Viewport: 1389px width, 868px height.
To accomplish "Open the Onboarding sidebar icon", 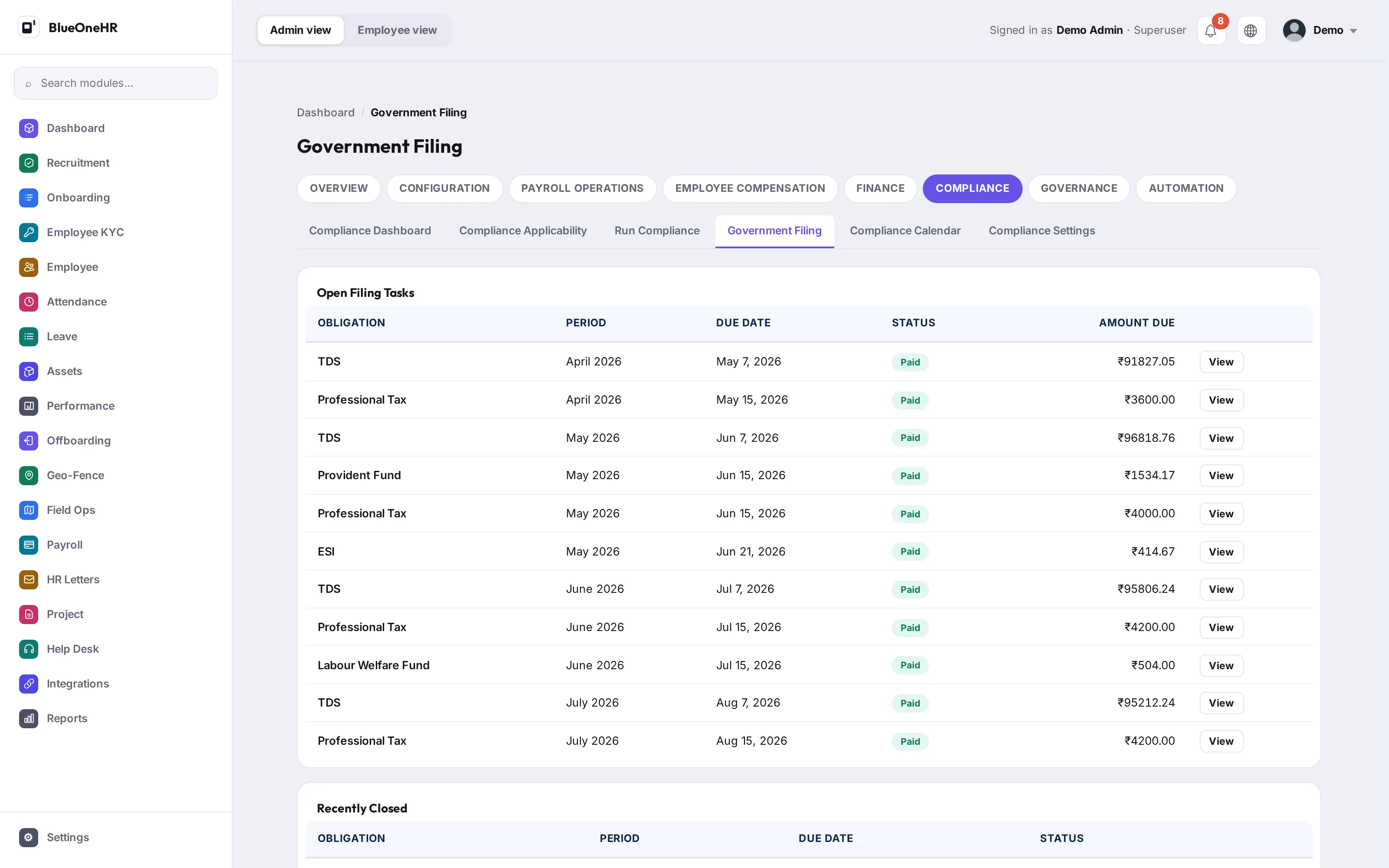I will [x=29, y=197].
